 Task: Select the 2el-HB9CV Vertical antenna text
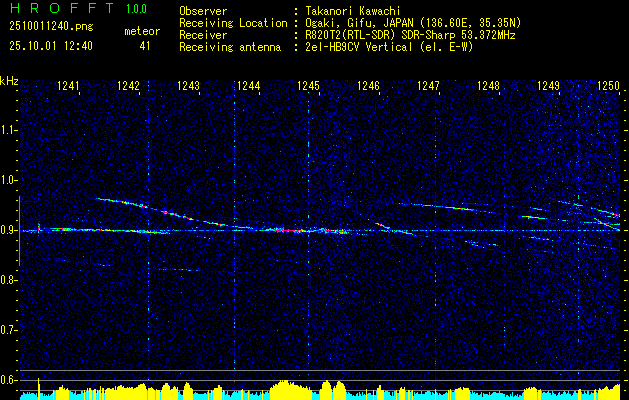point(390,47)
